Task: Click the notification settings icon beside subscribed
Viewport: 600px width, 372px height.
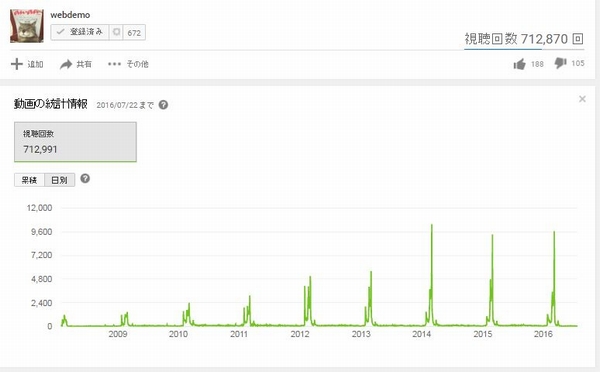Action: pos(116,32)
